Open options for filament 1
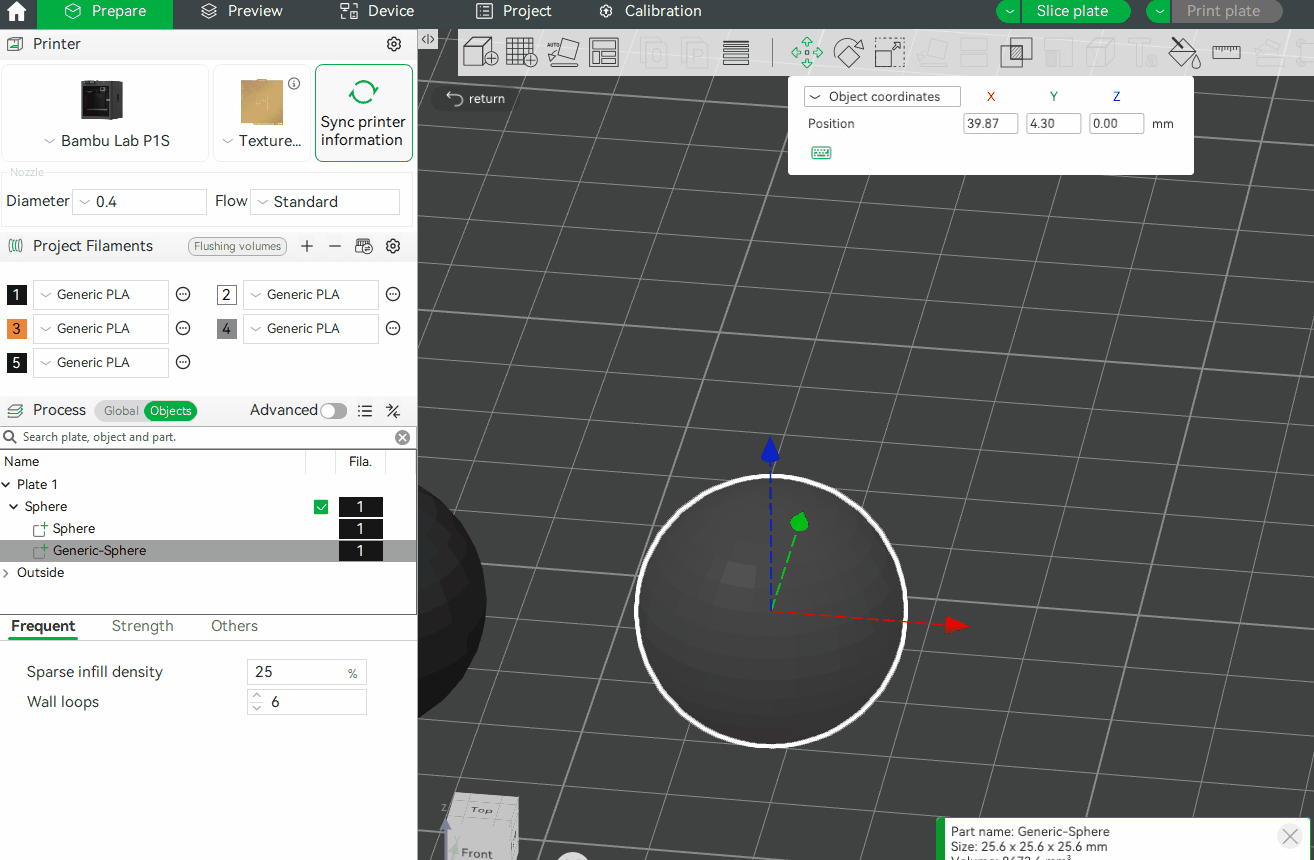The width and height of the screenshot is (1314, 860). pos(183,294)
